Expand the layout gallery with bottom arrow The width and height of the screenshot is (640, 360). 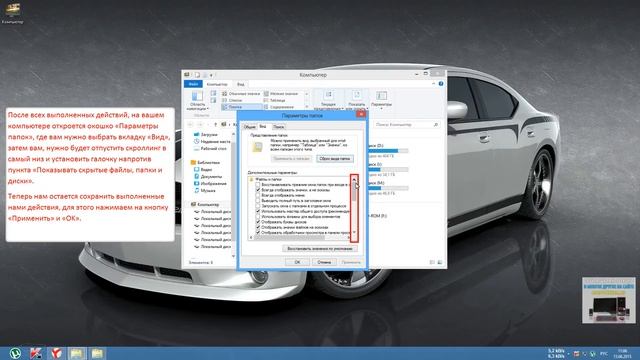pyautogui.click(x=307, y=107)
